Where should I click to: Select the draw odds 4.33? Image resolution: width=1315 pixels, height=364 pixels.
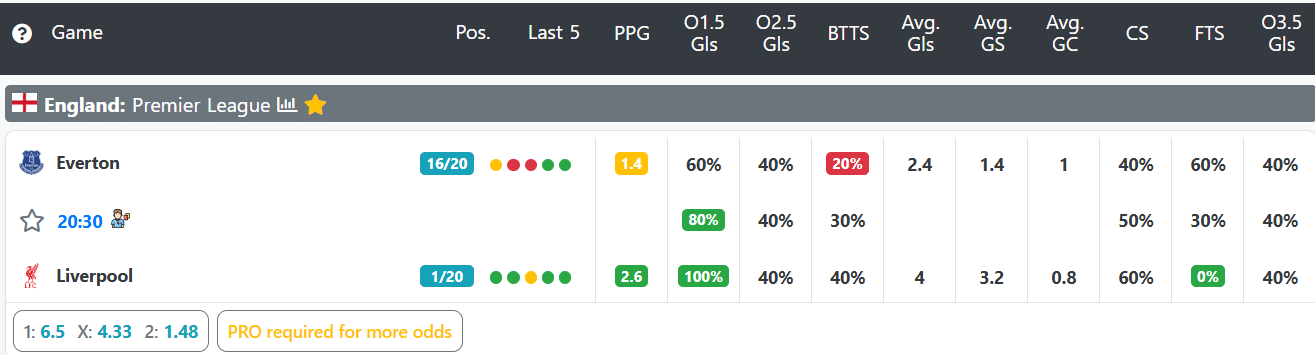tap(113, 332)
